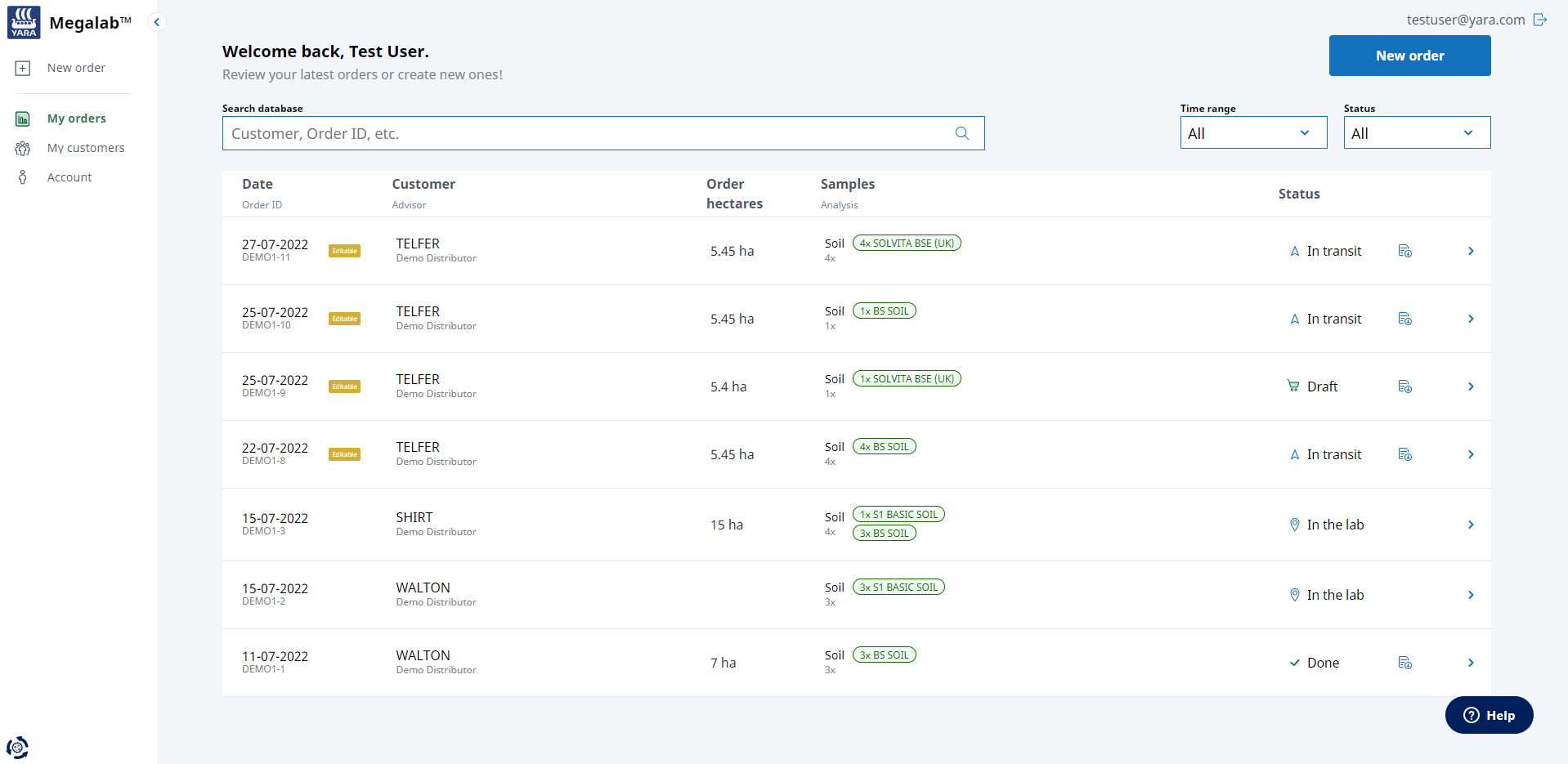Image resolution: width=1568 pixels, height=764 pixels.
Task: Open the Time range dropdown
Action: [1252, 133]
